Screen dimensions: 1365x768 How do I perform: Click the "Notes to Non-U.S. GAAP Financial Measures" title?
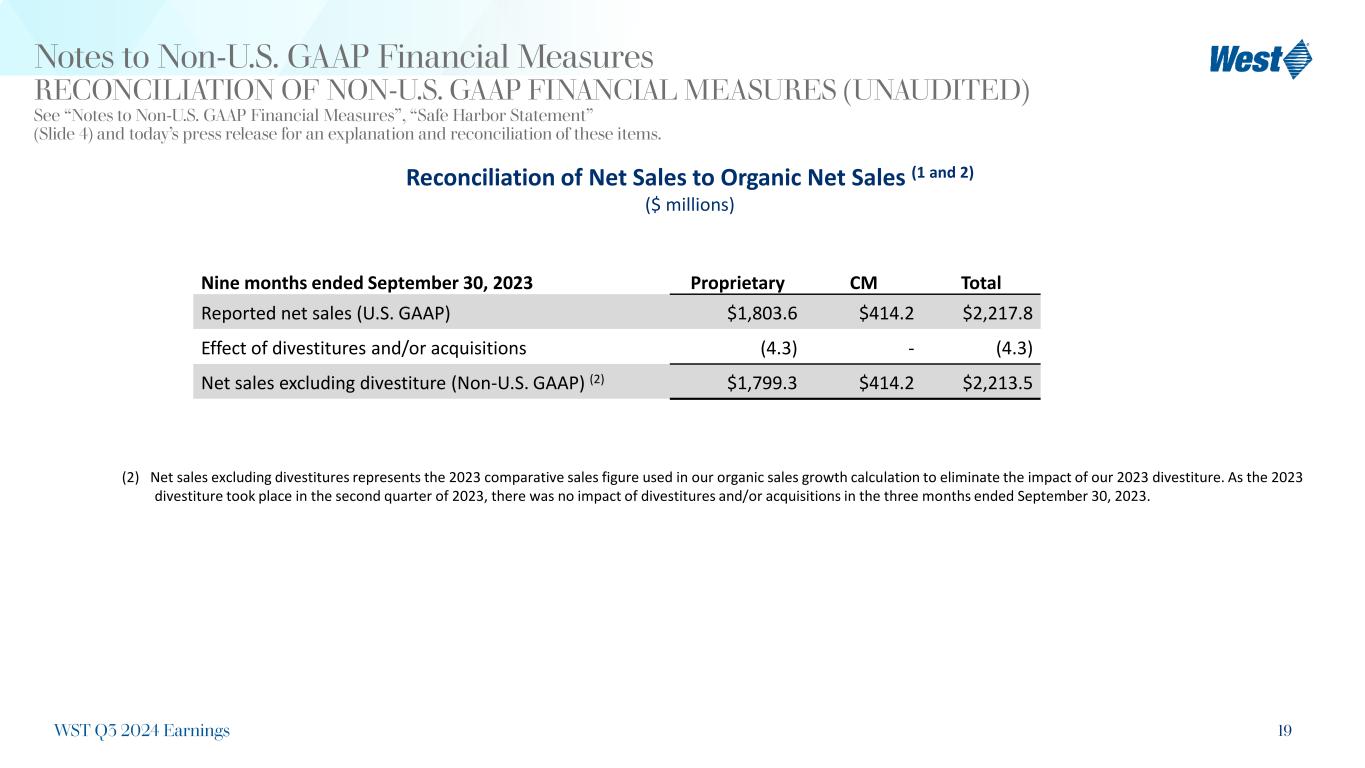pos(344,56)
